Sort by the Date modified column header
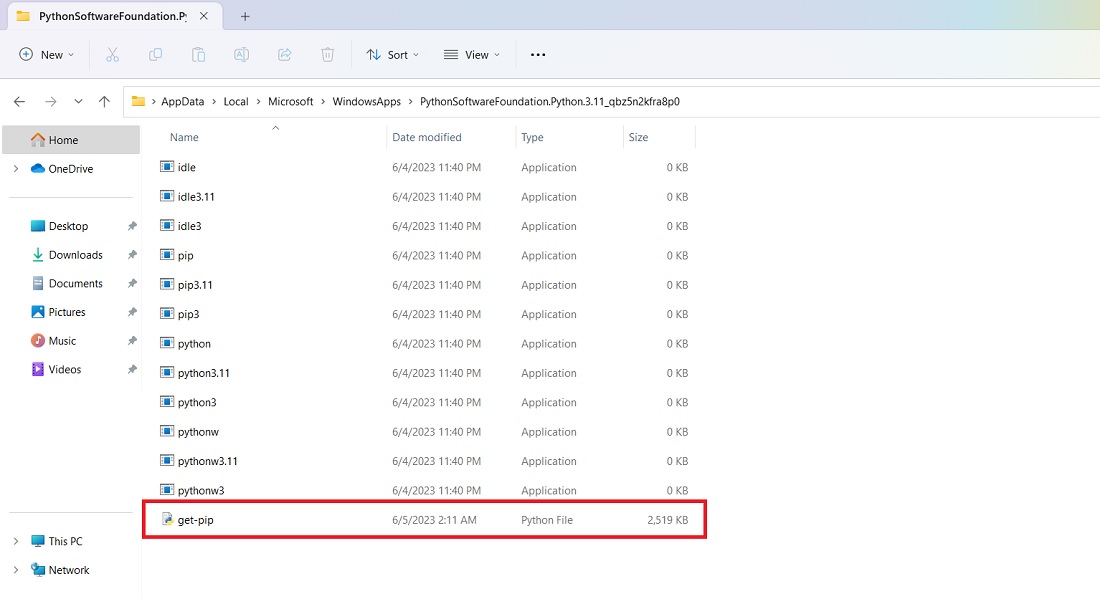 [427, 137]
